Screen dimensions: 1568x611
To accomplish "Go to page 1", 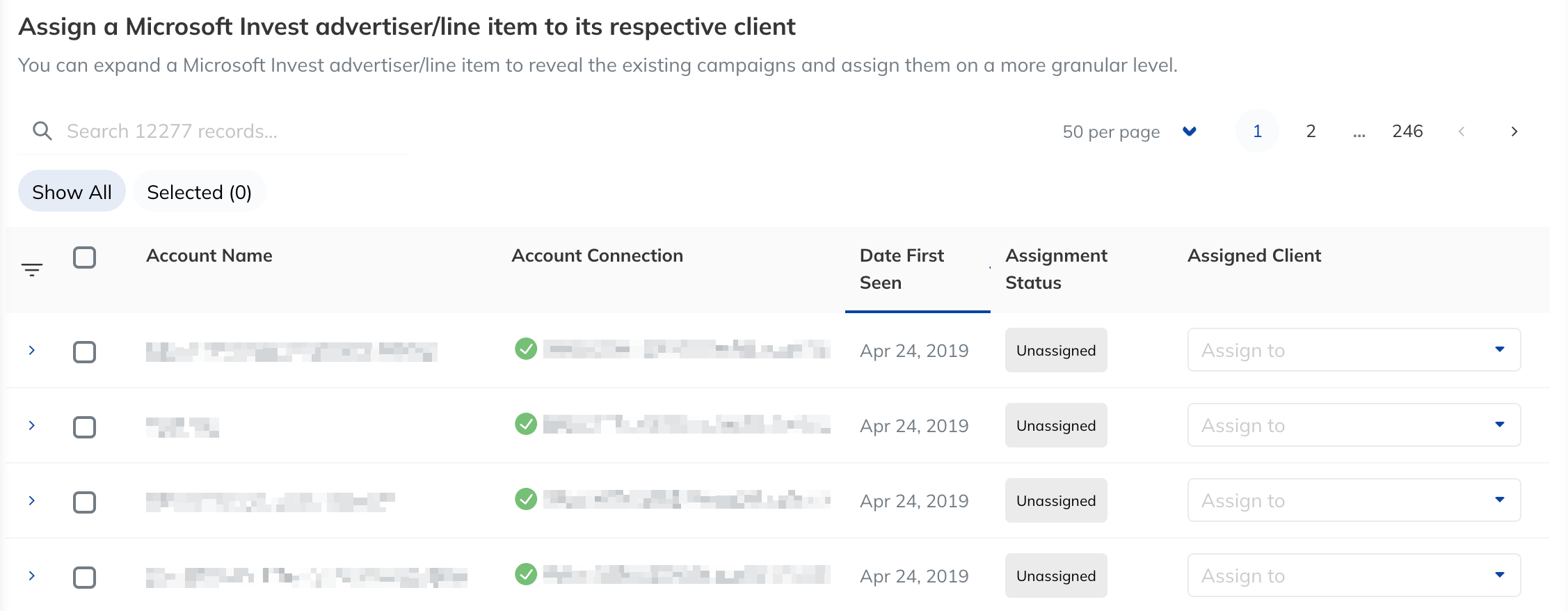I will pos(1257,131).
